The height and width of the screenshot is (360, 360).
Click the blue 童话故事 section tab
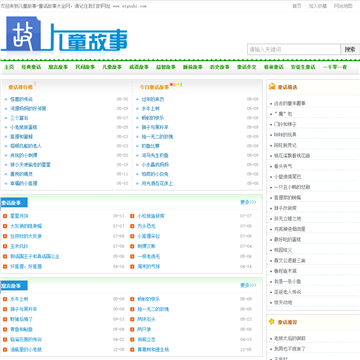[x=14, y=203]
